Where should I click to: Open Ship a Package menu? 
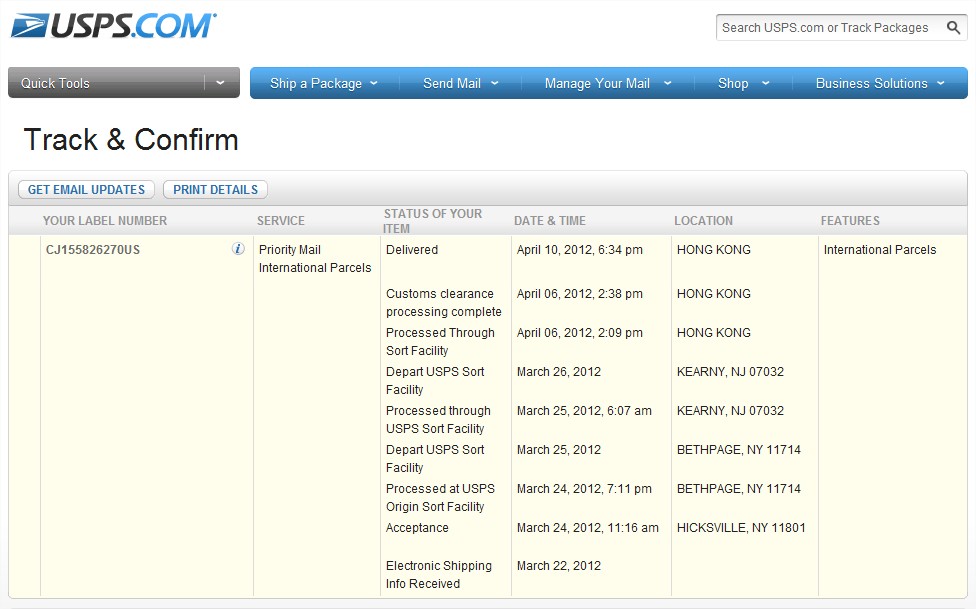316,83
